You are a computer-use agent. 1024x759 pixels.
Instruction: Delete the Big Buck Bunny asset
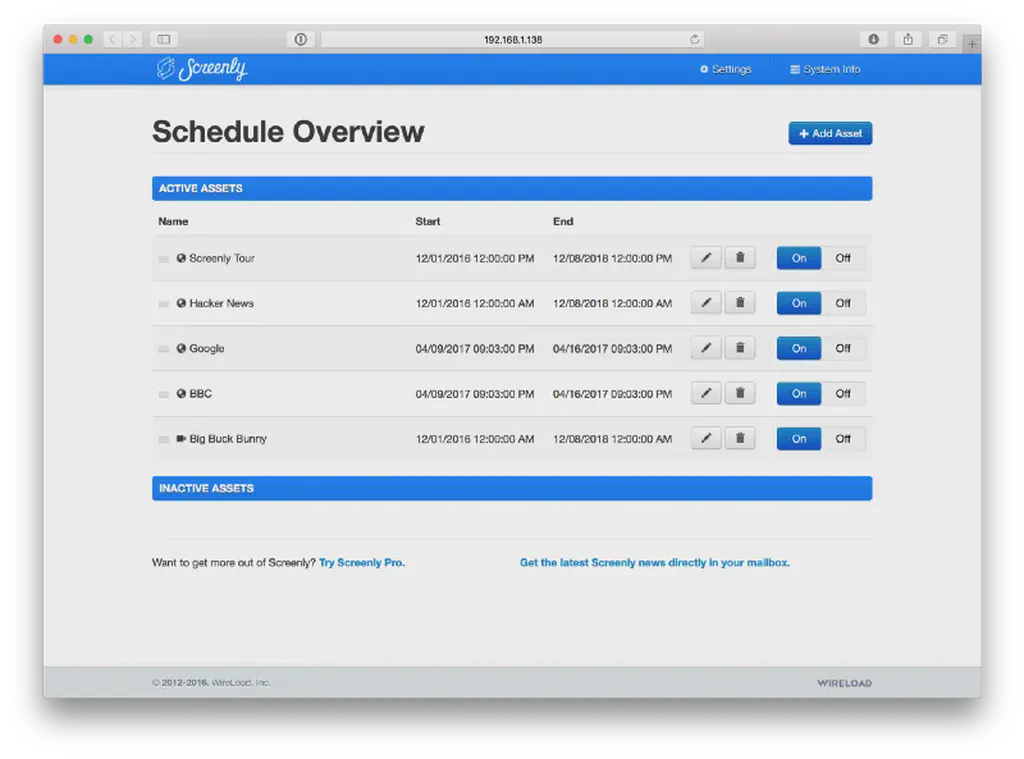(x=740, y=437)
